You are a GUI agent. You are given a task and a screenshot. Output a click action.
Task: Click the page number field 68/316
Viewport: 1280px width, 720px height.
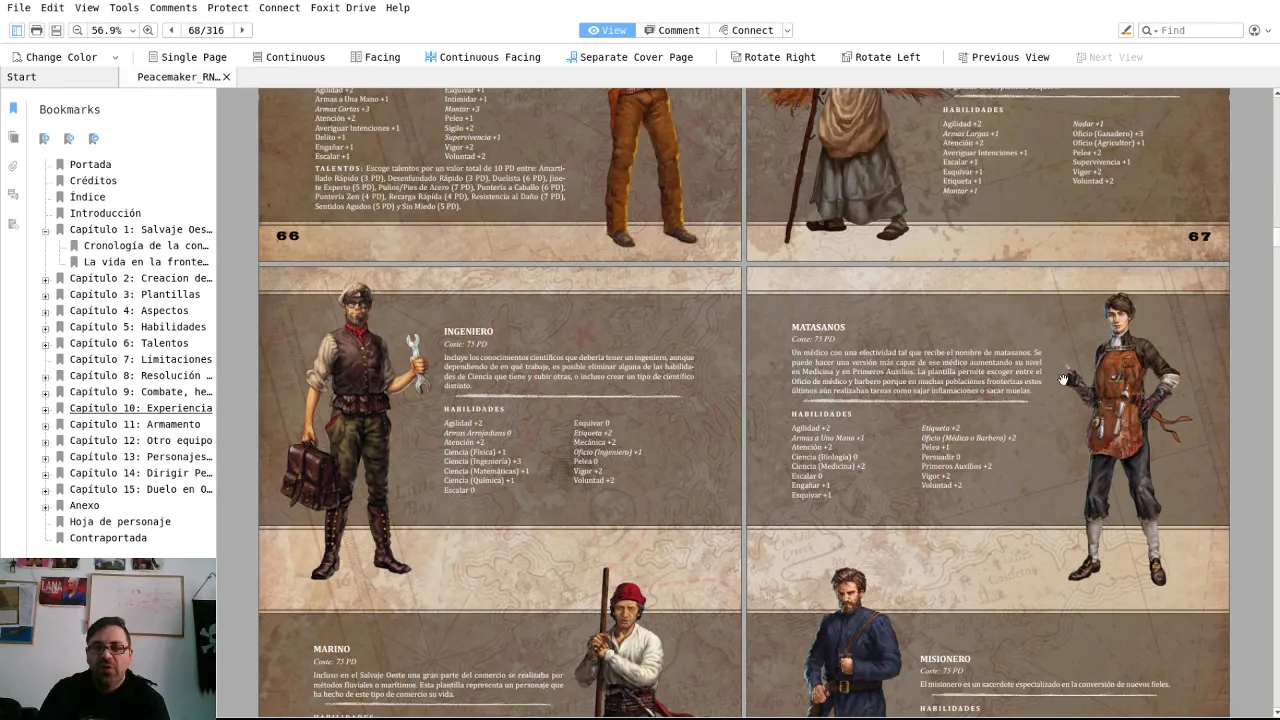[206, 30]
